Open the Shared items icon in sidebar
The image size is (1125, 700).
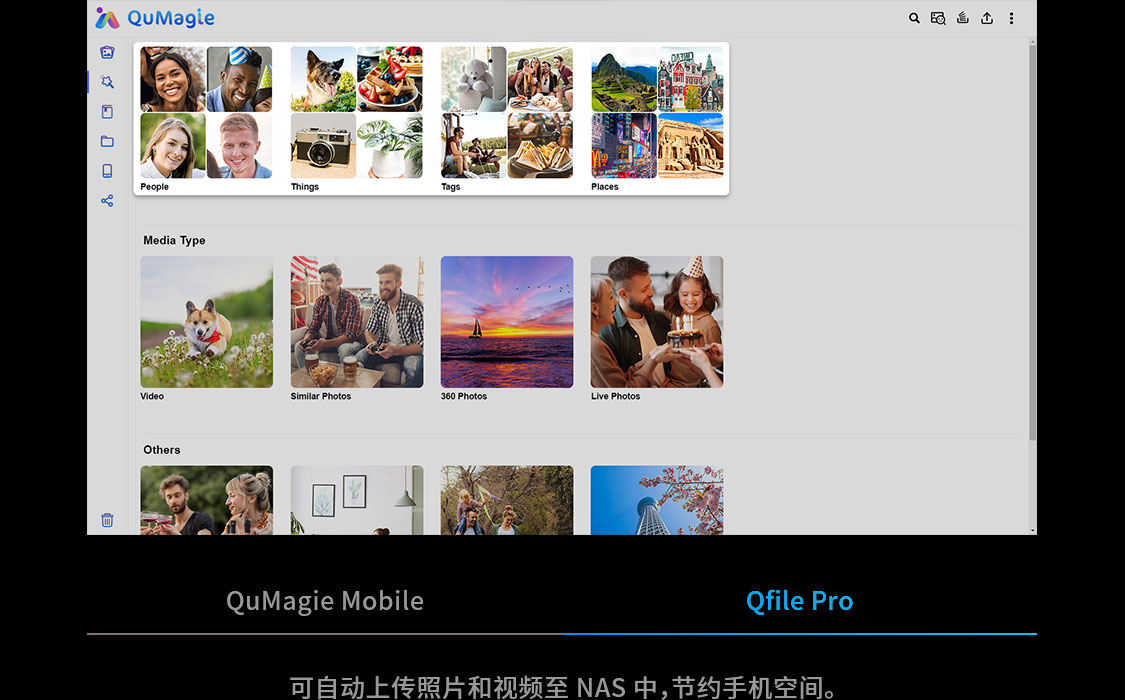pos(107,201)
